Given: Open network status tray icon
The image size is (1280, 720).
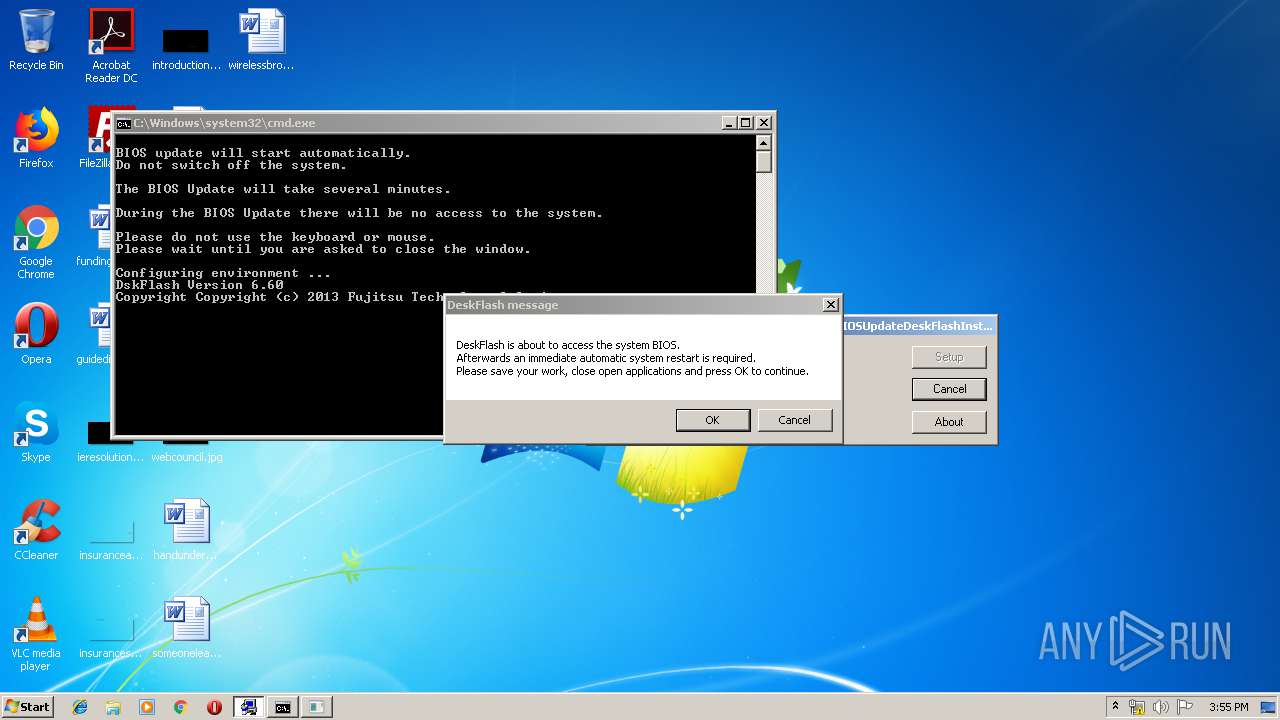Looking at the screenshot, I should click(1137, 707).
